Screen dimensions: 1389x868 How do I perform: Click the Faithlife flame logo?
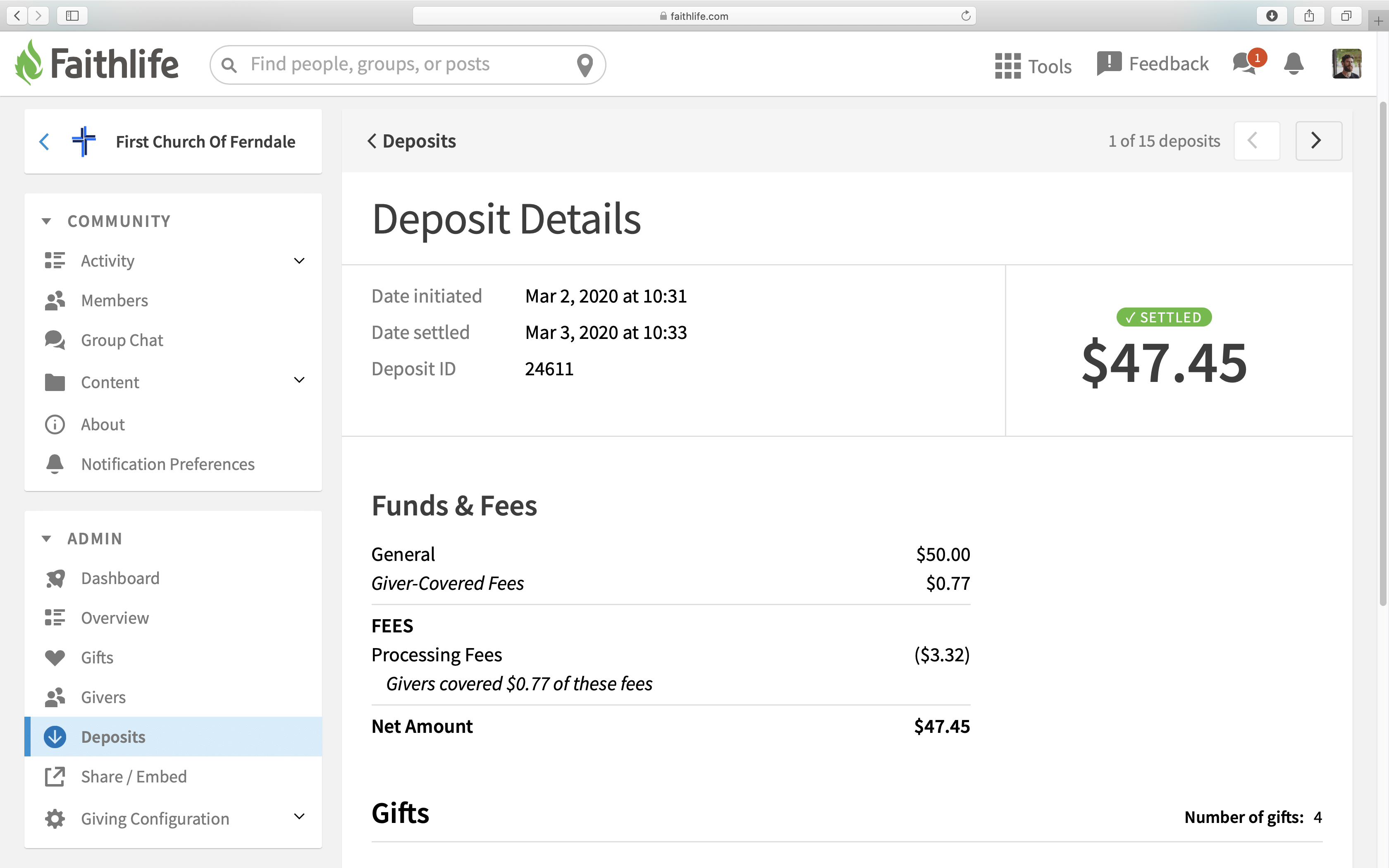(29, 62)
